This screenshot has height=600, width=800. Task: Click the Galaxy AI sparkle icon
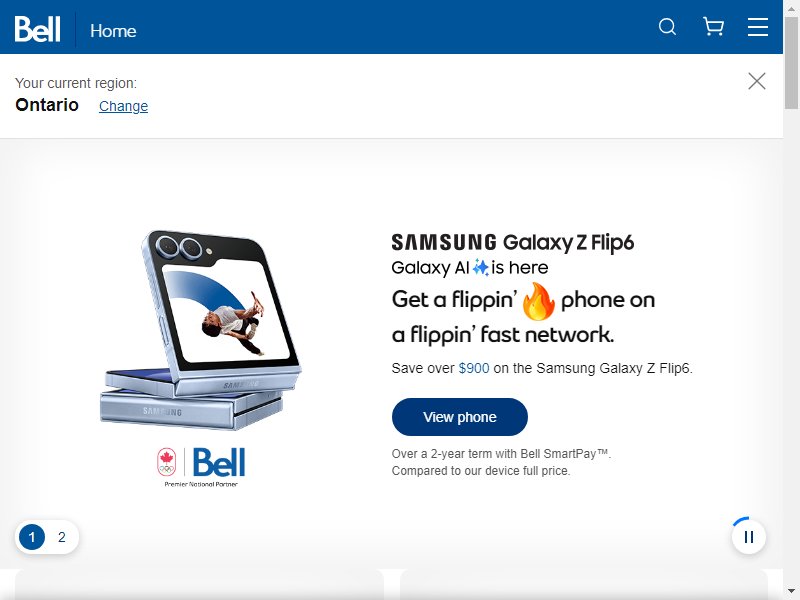(x=480, y=267)
